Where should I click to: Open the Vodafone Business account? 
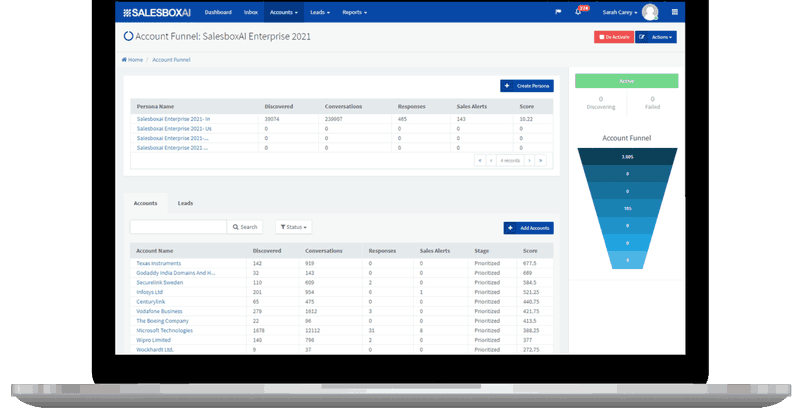click(159, 311)
